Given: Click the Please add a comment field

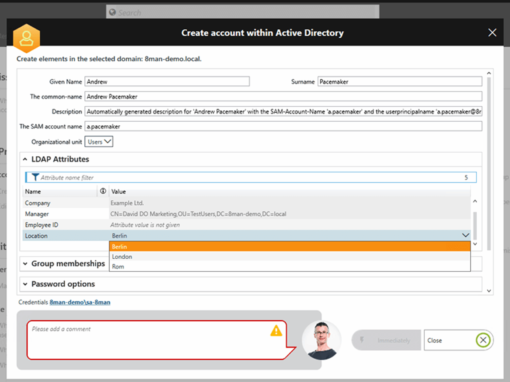Looking at the screenshot, I should click(157, 340).
